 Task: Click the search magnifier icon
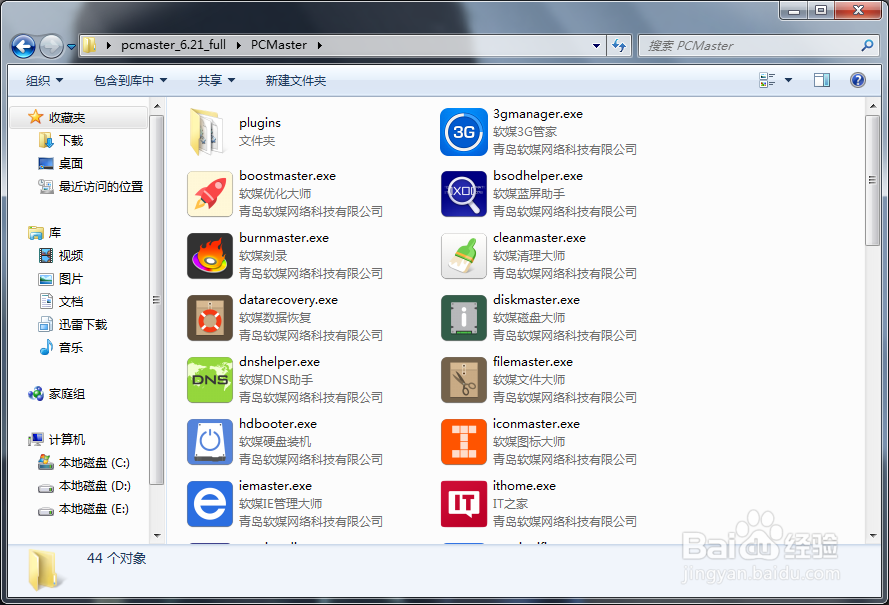point(867,45)
